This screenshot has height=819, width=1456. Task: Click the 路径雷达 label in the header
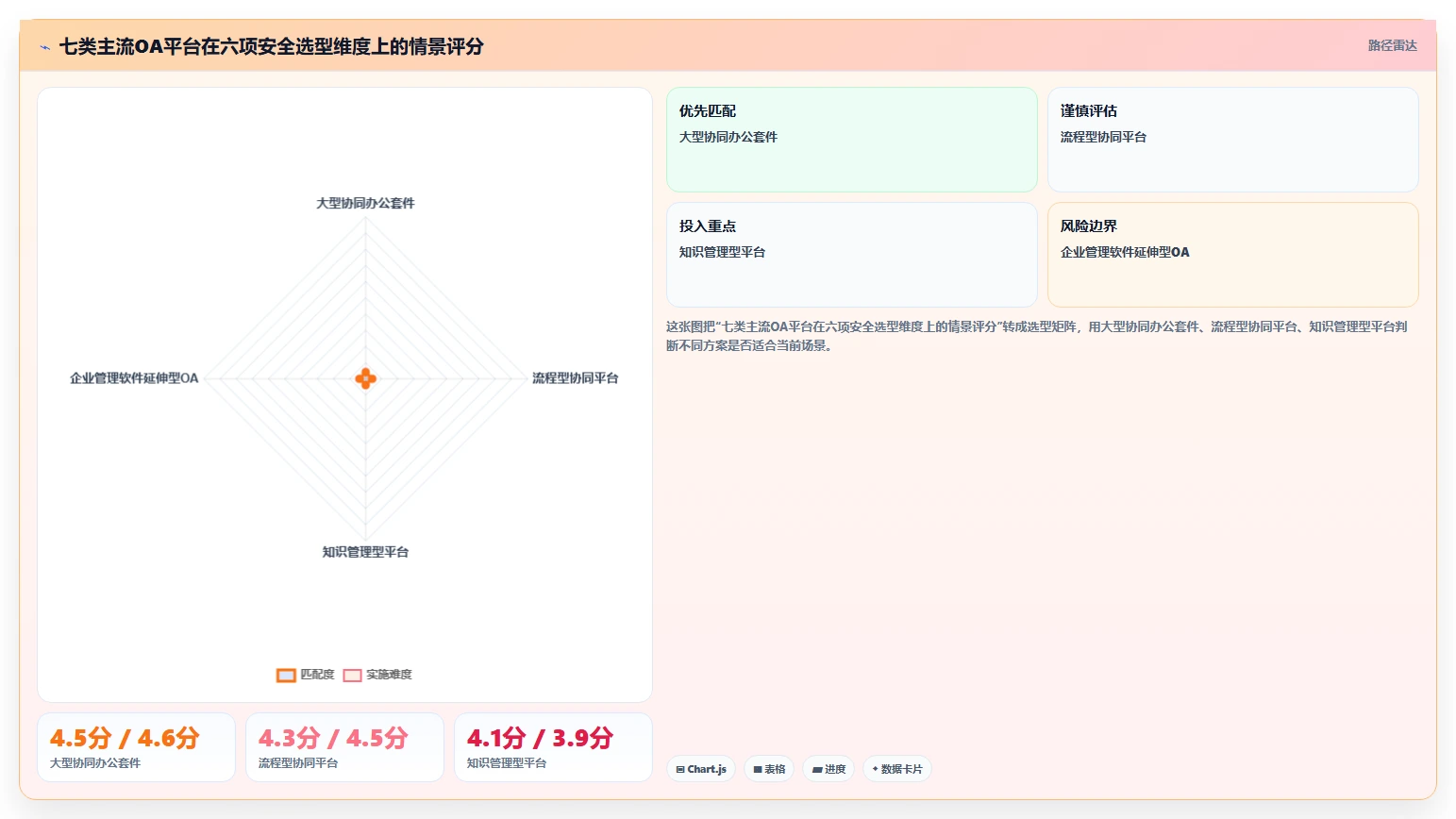pyautogui.click(x=1392, y=45)
